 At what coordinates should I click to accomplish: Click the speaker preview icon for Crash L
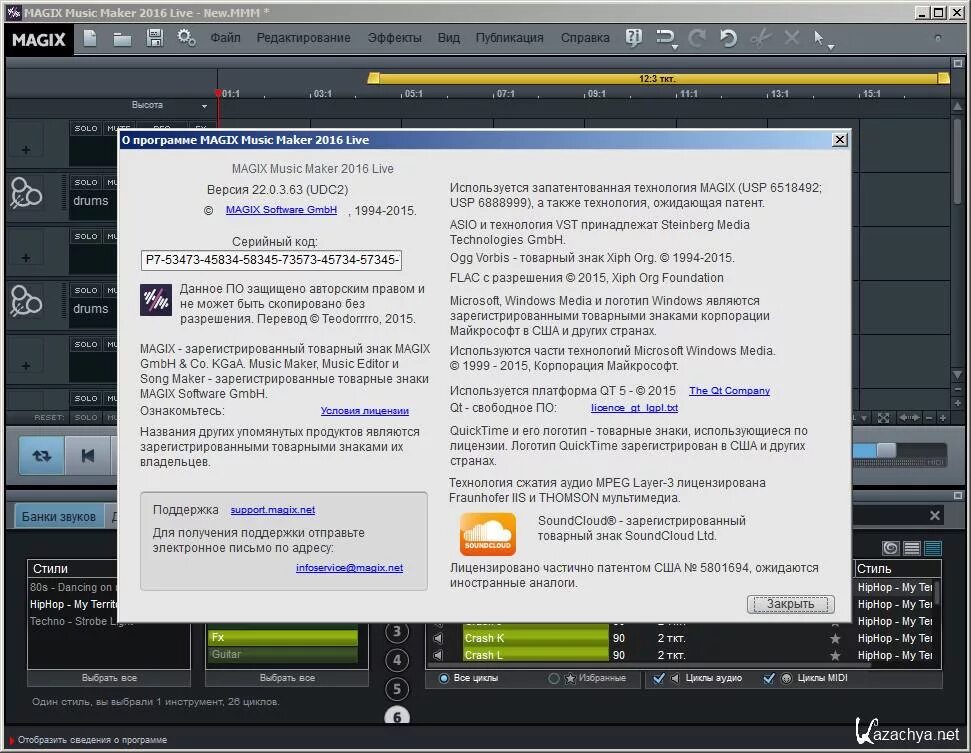click(438, 655)
